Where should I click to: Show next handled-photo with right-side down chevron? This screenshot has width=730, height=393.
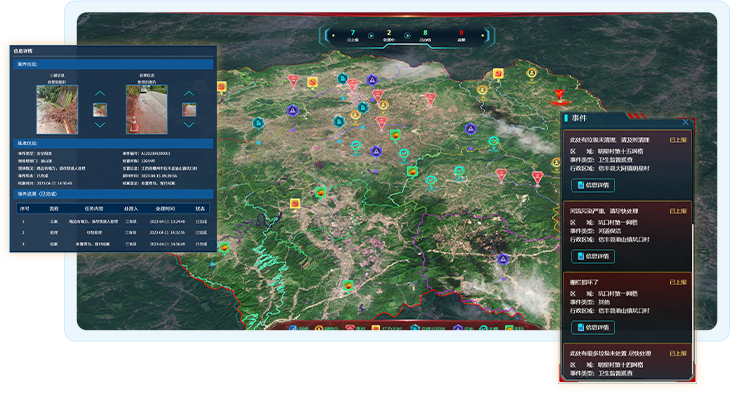click(x=189, y=125)
